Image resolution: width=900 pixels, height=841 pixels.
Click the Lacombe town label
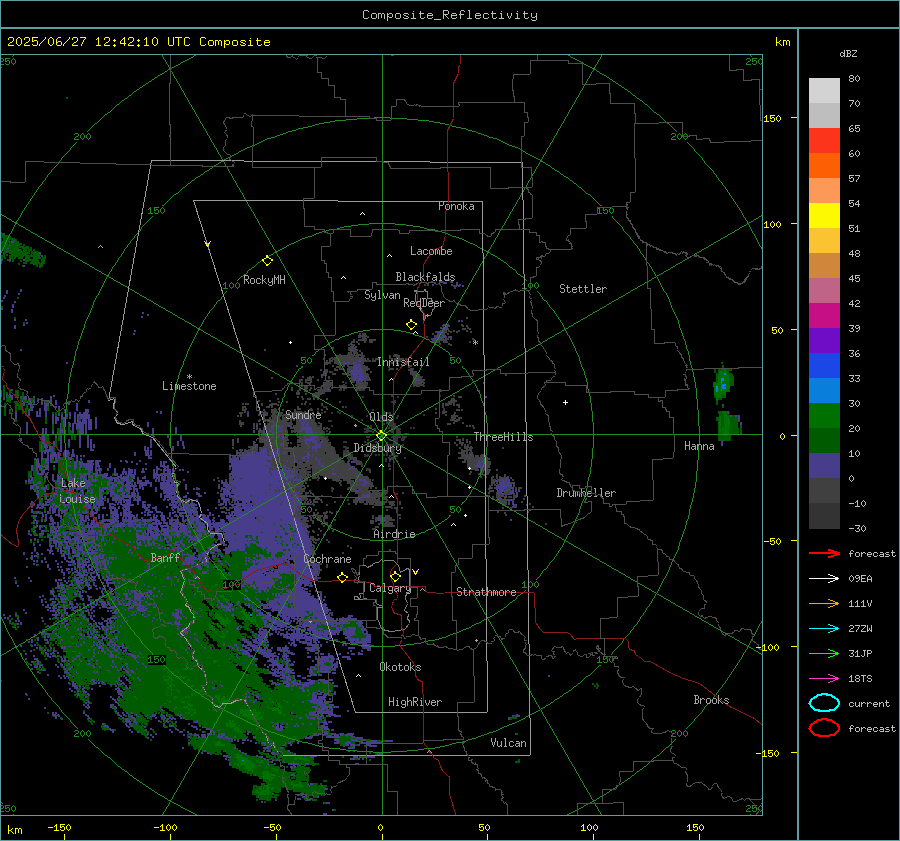point(431,251)
